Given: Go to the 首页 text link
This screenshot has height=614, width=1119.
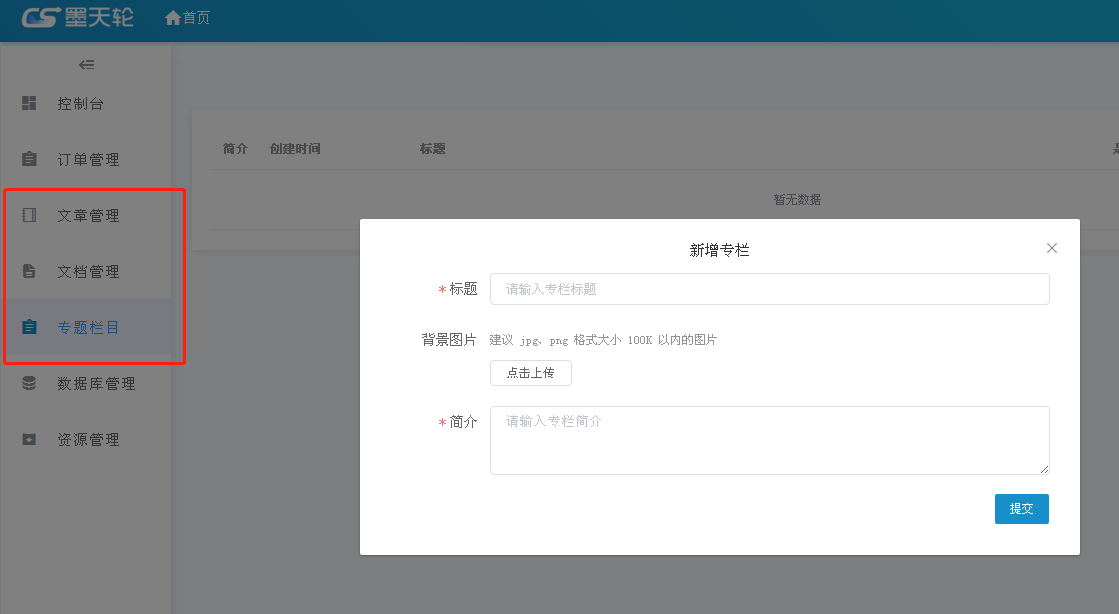Looking at the screenshot, I should pos(197,18).
